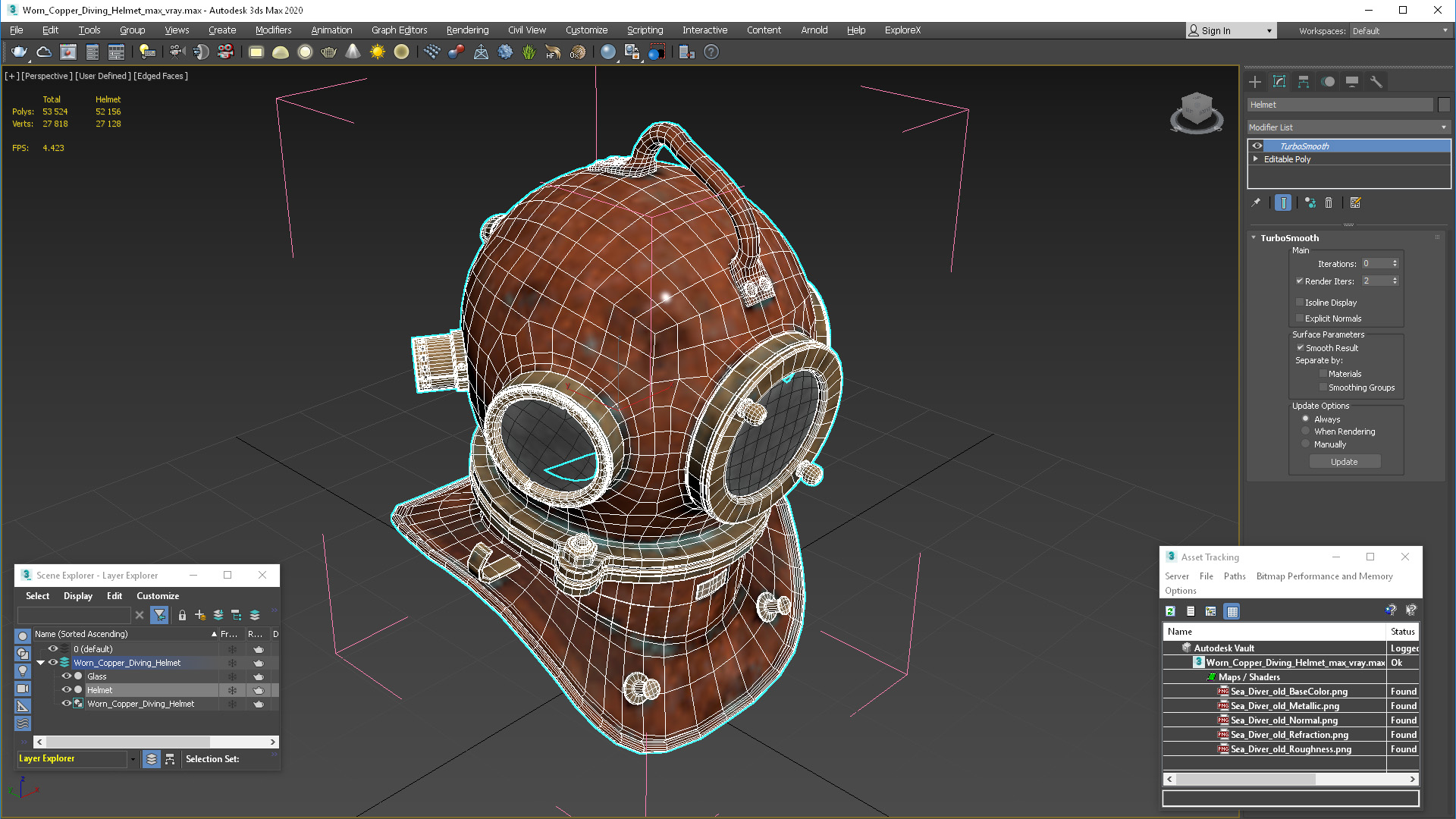
Task: Click the teapot render icon in main toolbar
Action: tap(19, 52)
